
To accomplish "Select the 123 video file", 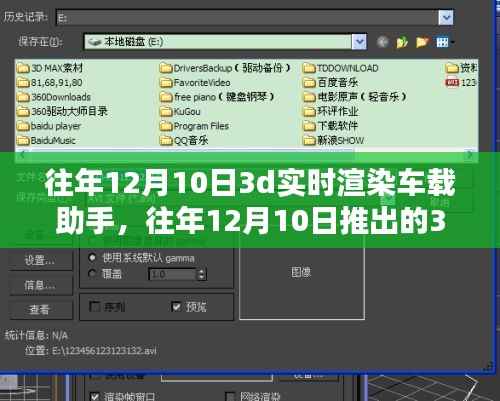I will pyautogui.click(x=461, y=82).
